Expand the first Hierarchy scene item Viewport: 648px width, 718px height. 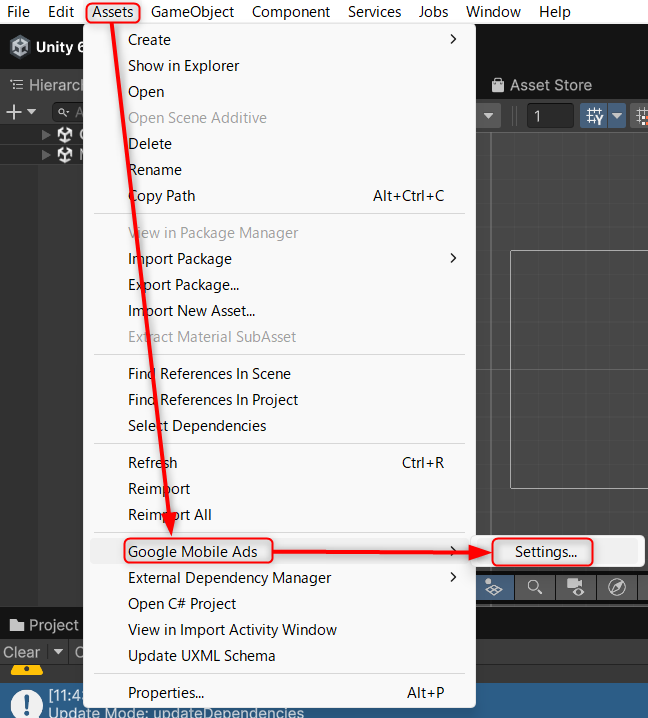click(46, 135)
